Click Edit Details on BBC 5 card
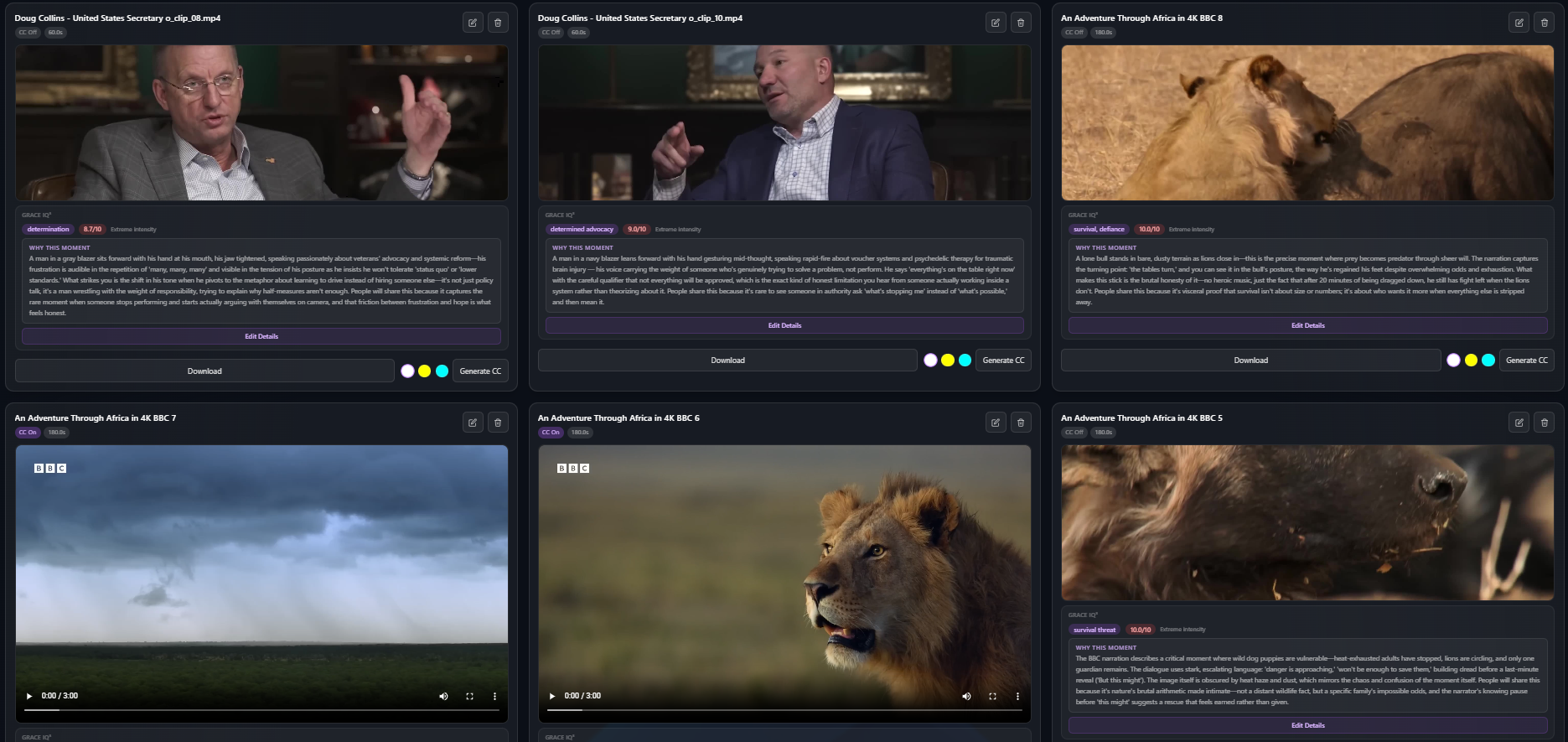Image resolution: width=1568 pixels, height=742 pixels. point(1307,725)
